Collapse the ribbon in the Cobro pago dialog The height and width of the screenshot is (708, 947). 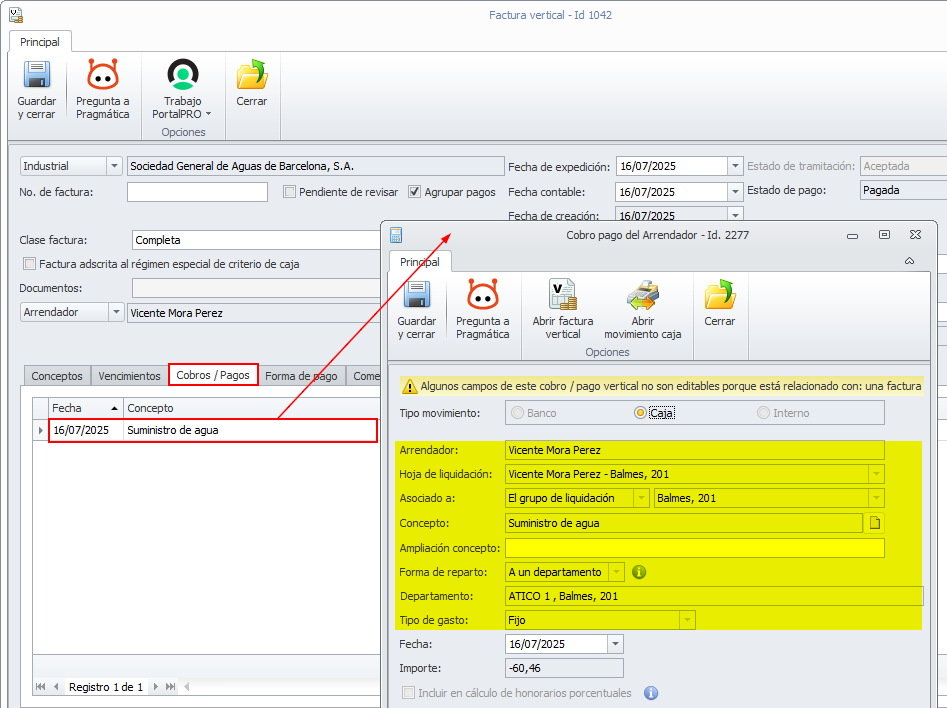[909, 261]
